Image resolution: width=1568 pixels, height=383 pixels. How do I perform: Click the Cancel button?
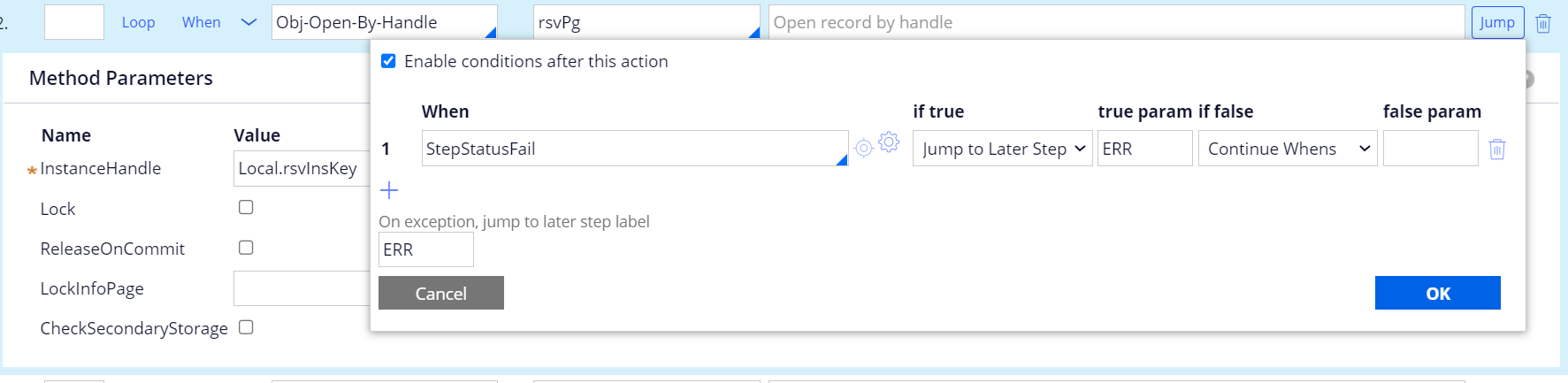pos(440,294)
